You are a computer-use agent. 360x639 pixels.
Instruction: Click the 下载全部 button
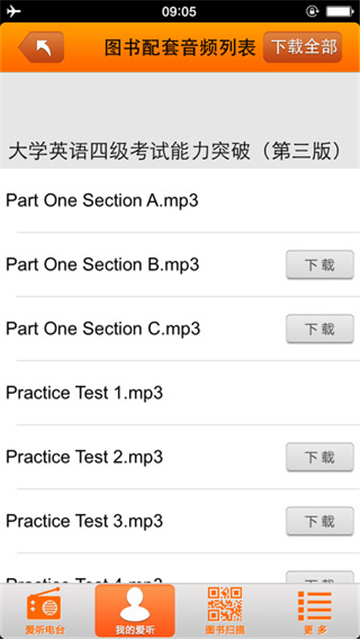(302, 47)
